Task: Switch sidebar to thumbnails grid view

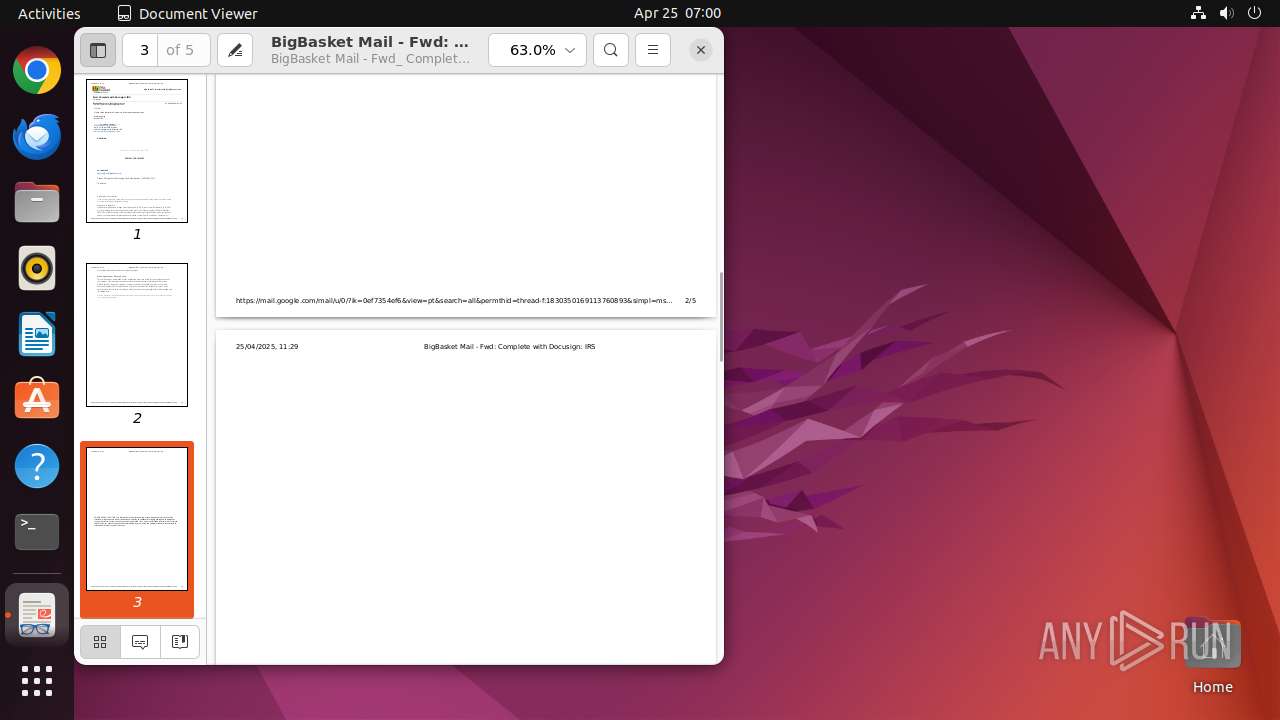Action: coord(100,642)
